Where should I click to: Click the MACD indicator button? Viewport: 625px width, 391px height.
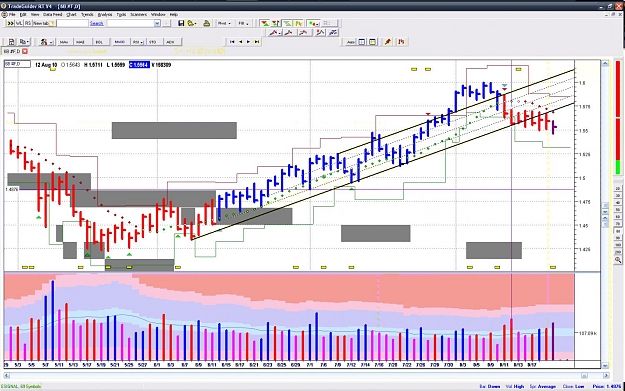click(120, 42)
